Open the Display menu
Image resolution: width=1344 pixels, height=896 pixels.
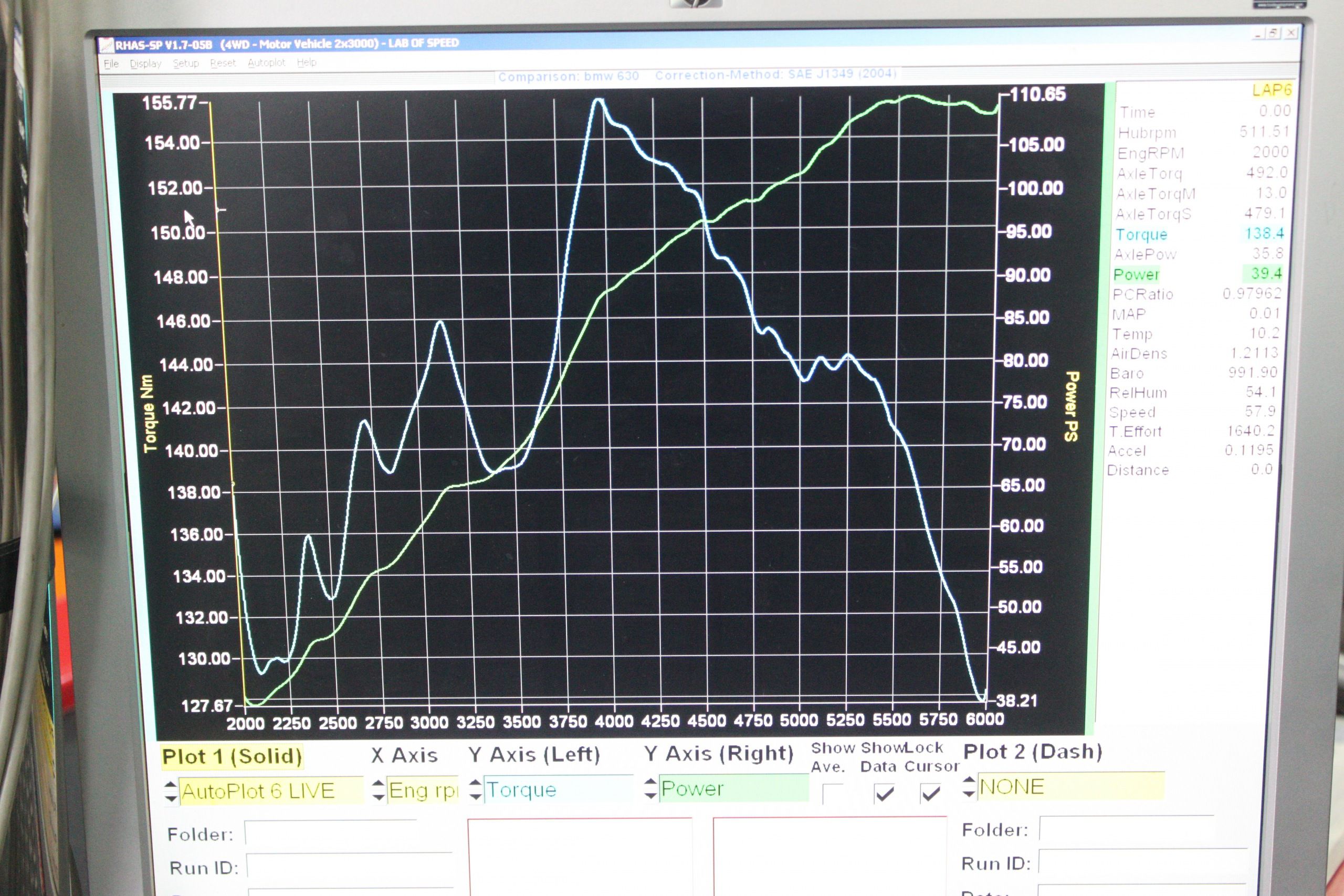click(146, 64)
